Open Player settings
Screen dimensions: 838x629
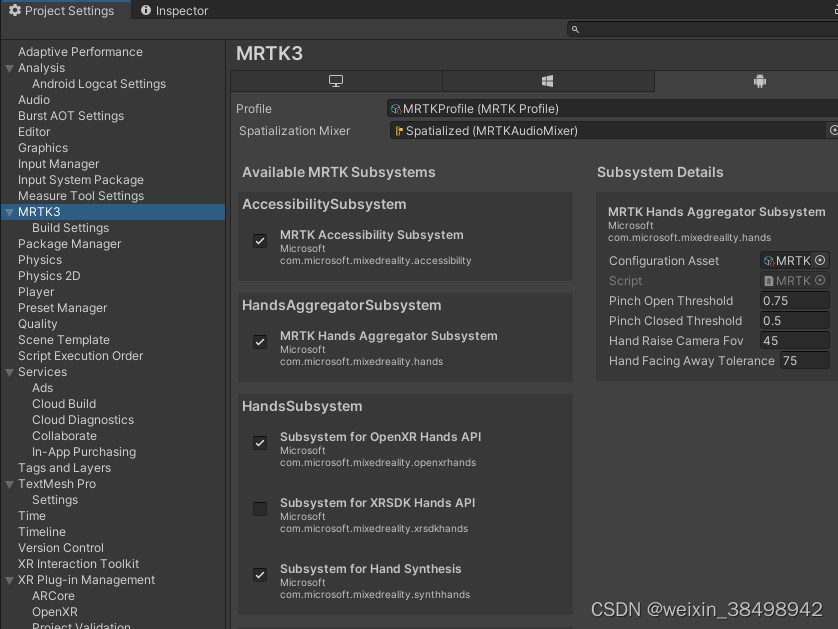[x=36, y=292]
